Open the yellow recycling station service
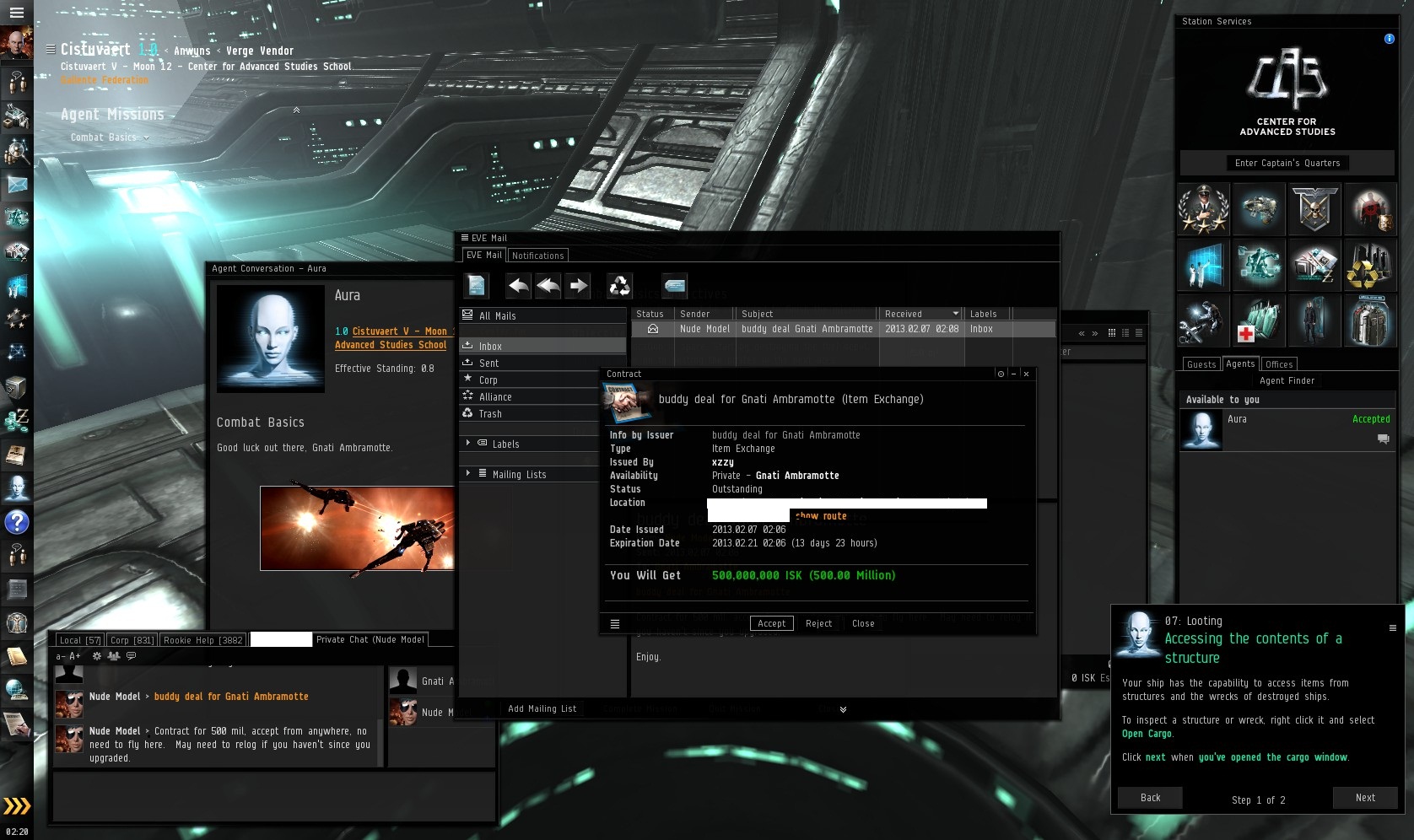Image resolution: width=1414 pixels, height=840 pixels. click(1370, 265)
